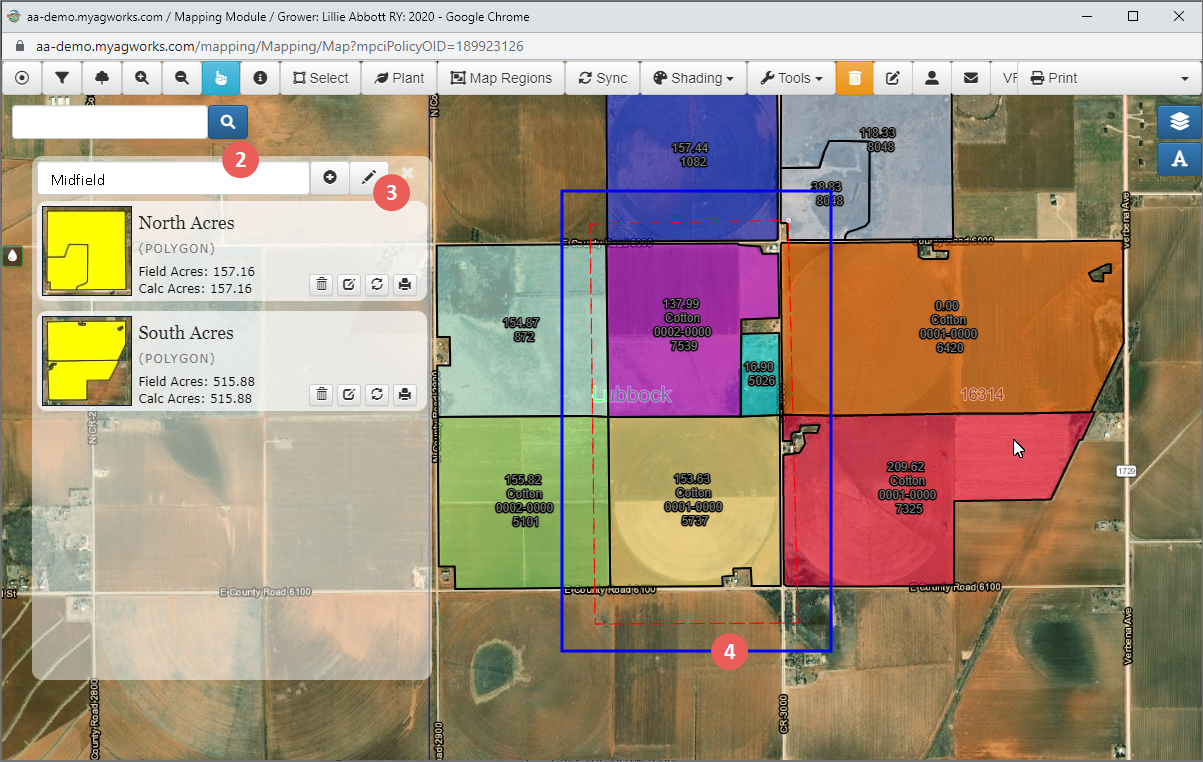Click the blue field labeled 157.44
This screenshot has width=1203, height=762.
(692, 165)
